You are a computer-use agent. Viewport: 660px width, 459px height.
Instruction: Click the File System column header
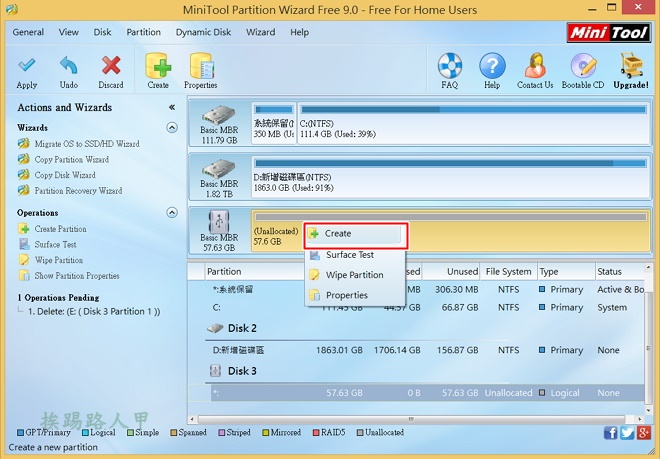(508, 272)
